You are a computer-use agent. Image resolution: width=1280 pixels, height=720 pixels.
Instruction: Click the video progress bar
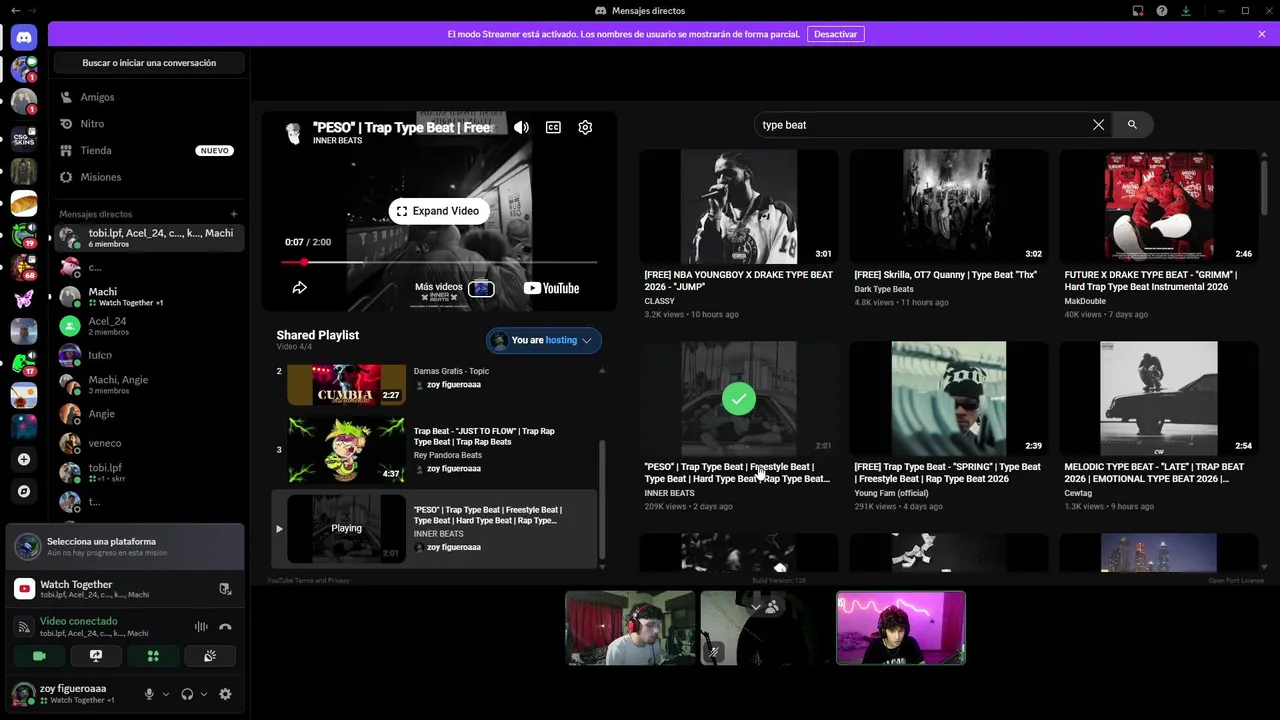[x=439, y=262]
